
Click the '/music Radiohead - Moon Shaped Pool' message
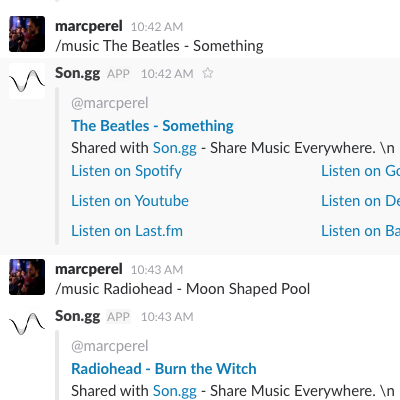(x=183, y=289)
